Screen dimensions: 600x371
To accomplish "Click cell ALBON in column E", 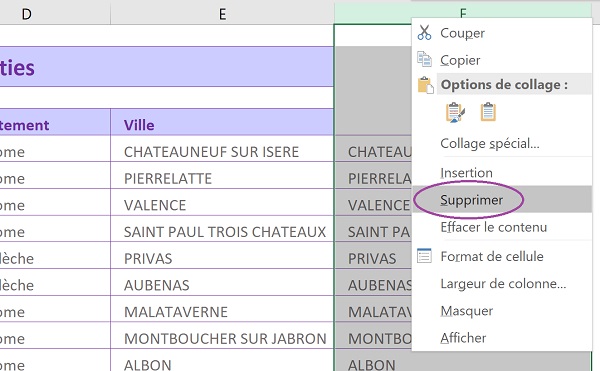I will coord(222,361).
